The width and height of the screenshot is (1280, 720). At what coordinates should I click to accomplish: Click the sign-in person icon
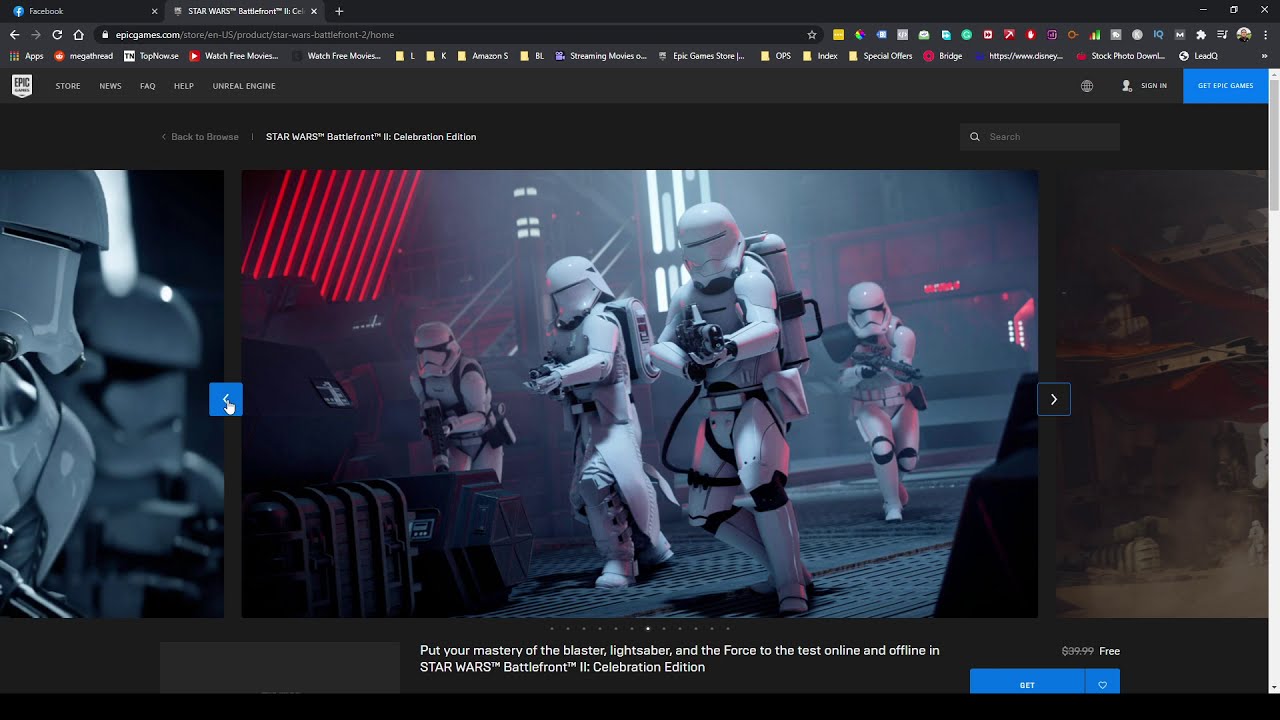coord(1126,86)
